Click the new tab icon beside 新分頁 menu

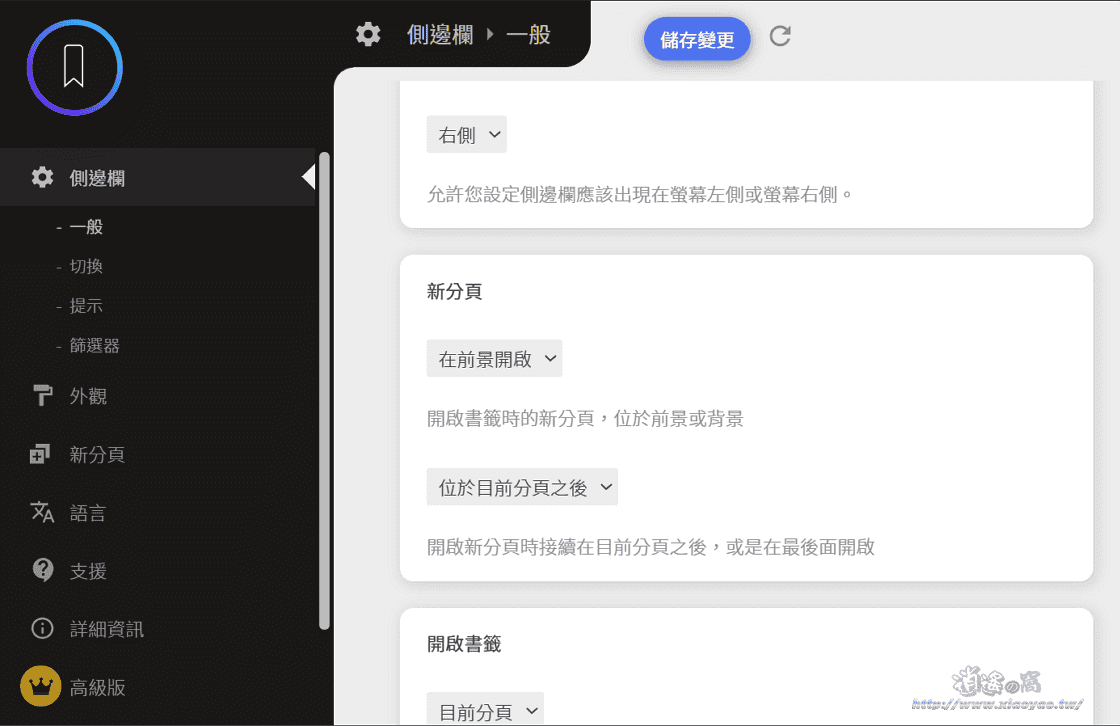pos(40,454)
